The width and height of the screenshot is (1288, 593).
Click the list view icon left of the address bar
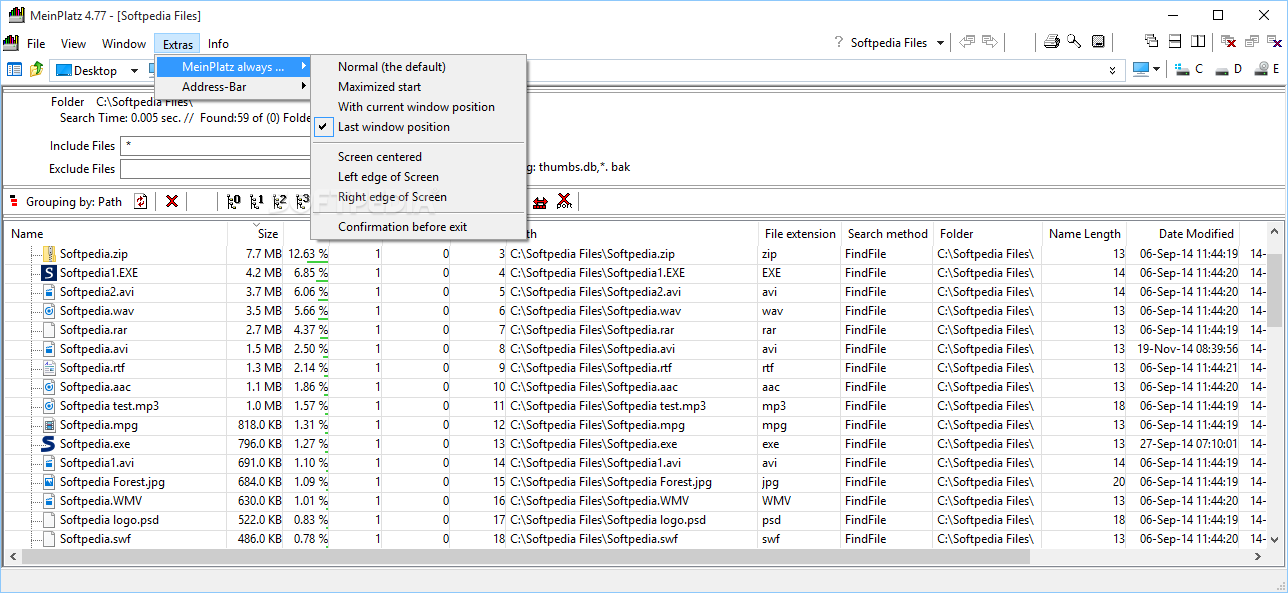coord(15,70)
